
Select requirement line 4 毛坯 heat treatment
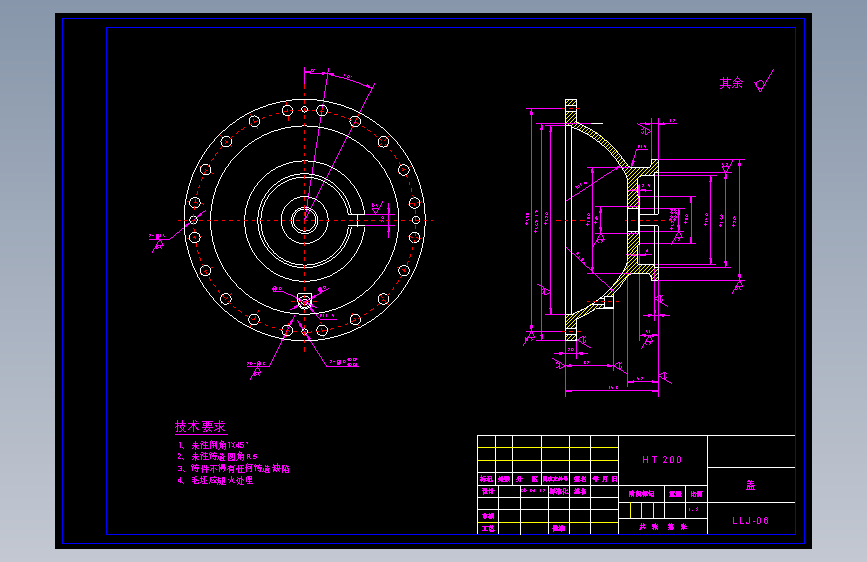(x=215, y=480)
